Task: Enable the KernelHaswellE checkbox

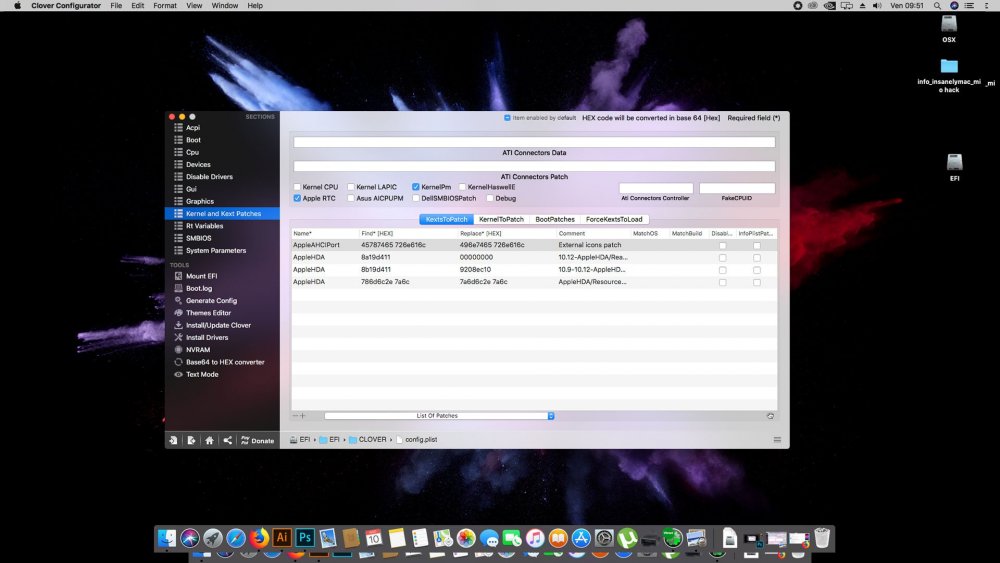Action: tap(462, 187)
